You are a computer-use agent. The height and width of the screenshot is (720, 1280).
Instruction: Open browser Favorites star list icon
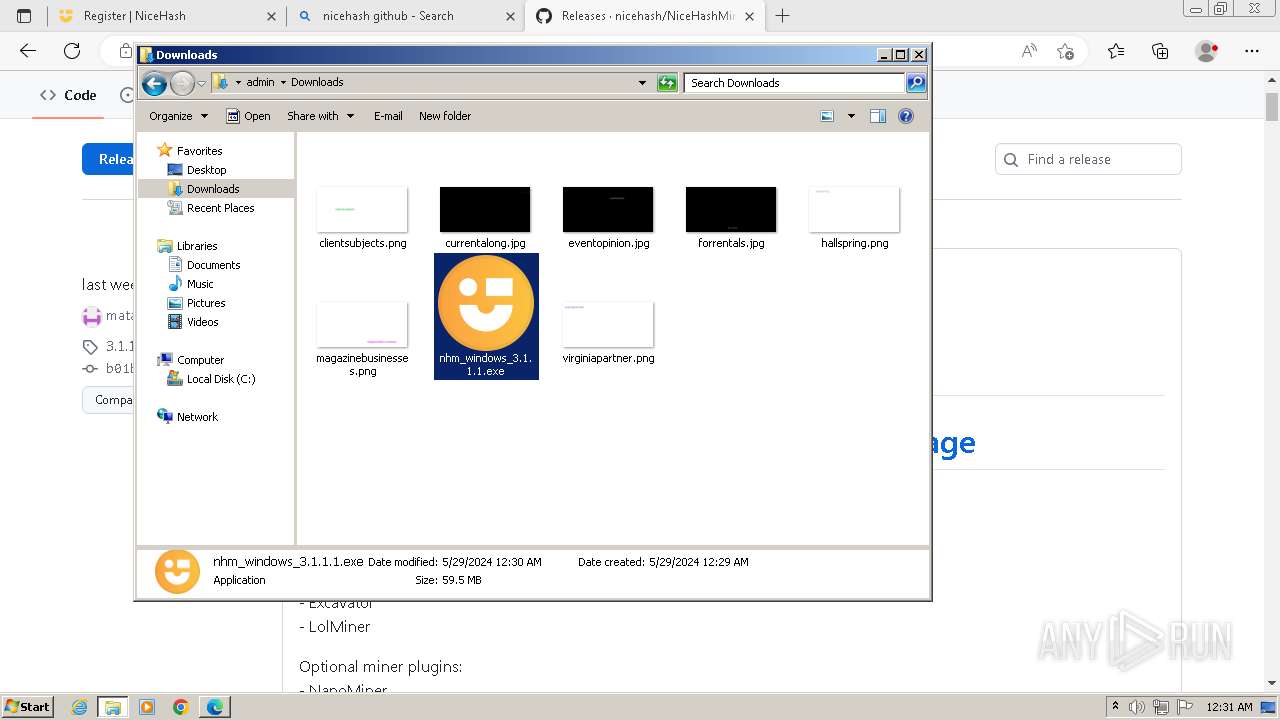tap(1116, 51)
